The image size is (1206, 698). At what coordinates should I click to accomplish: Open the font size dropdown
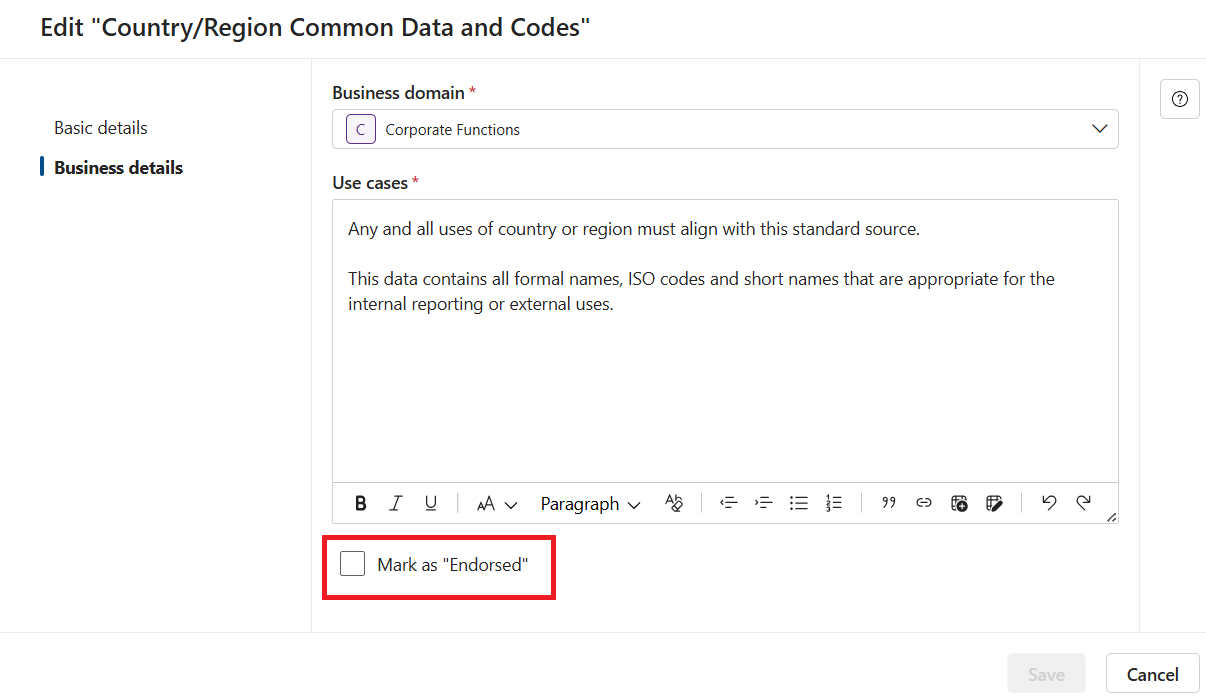pyautogui.click(x=497, y=503)
